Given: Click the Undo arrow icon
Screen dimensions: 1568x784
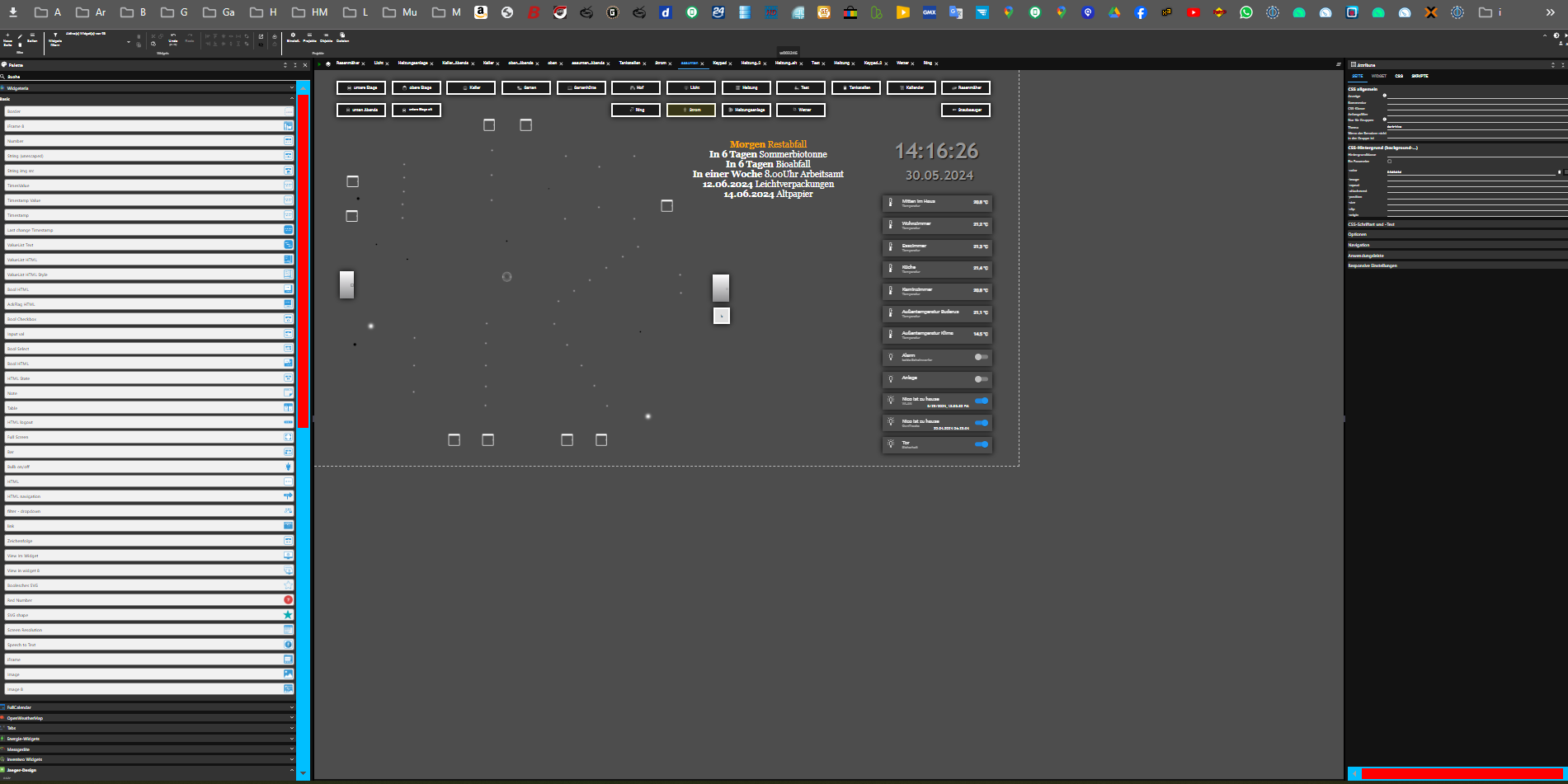Looking at the screenshot, I should coord(172,35).
